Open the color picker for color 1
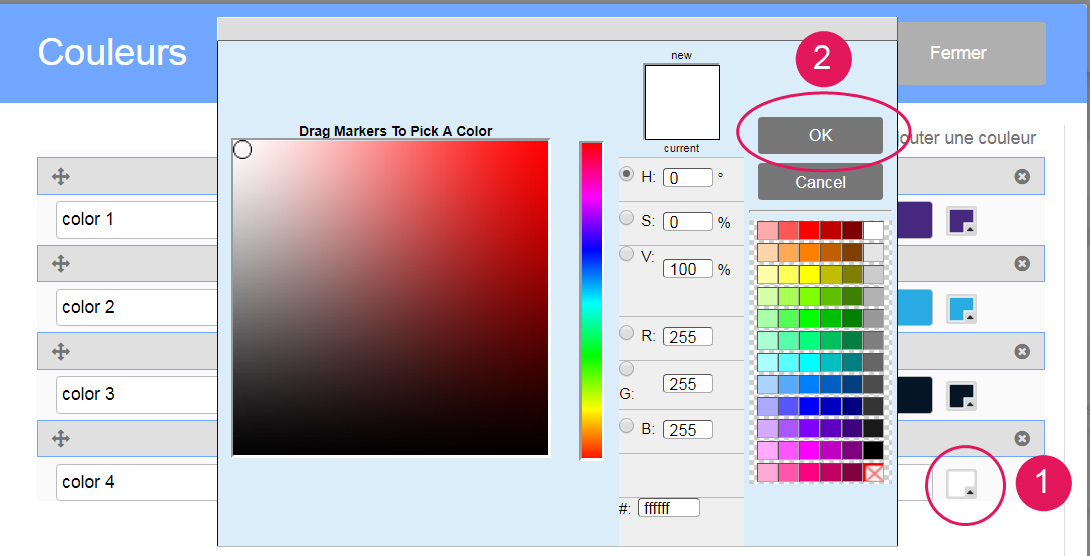Viewport: 1090px width, 556px height. pyautogui.click(x=961, y=222)
